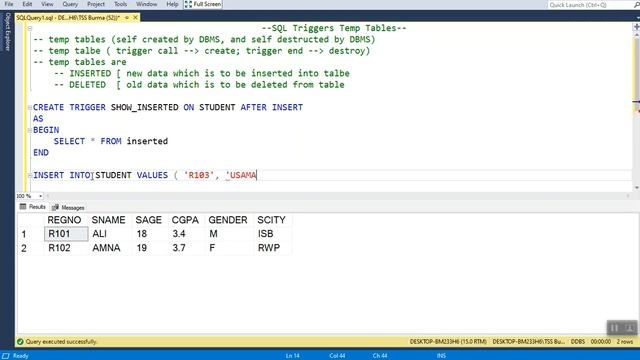The width and height of the screenshot is (640, 360).
Task: Click the 'SHOW_INSERTED' trigger name in code
Action: [144, 107]
